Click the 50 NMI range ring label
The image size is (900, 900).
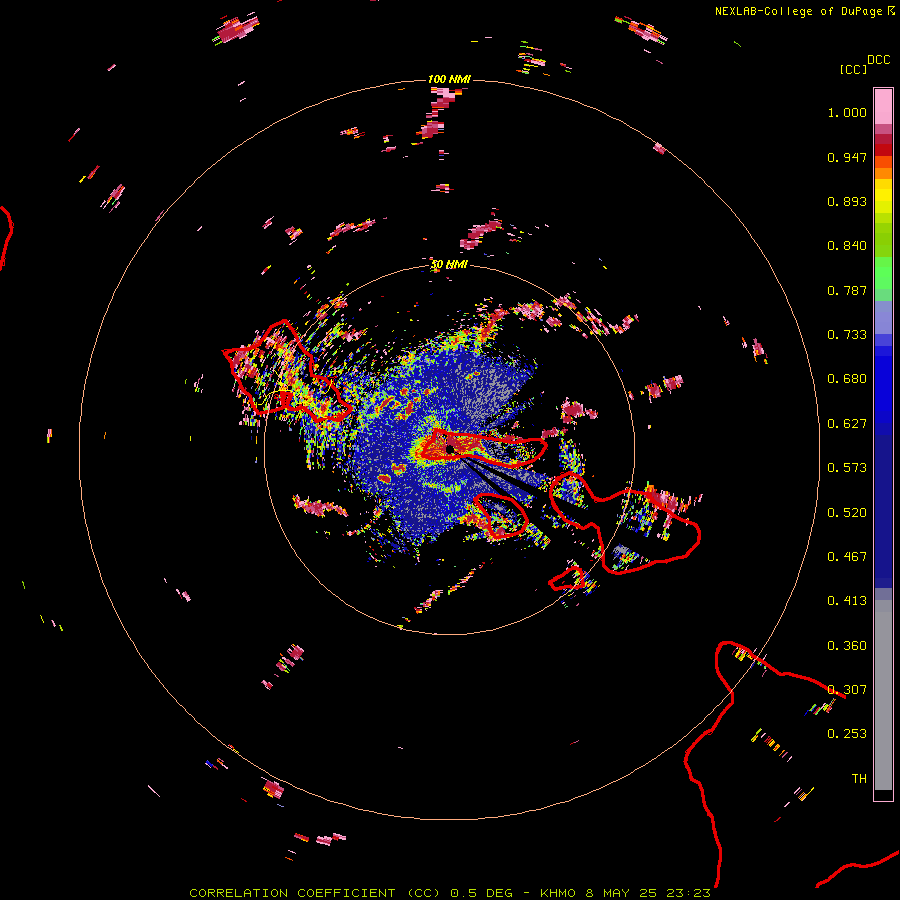[x=449, y=265]
